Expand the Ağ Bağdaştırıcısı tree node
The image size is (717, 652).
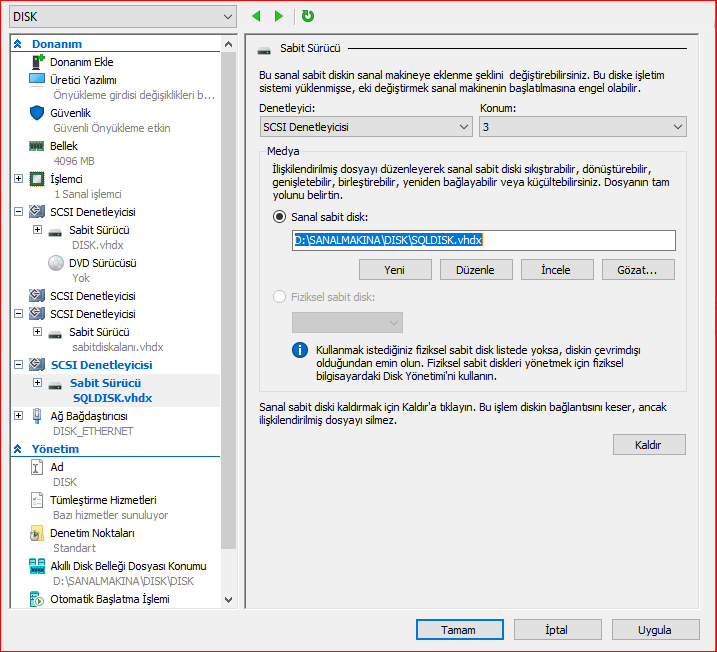[x=19, y=416]
